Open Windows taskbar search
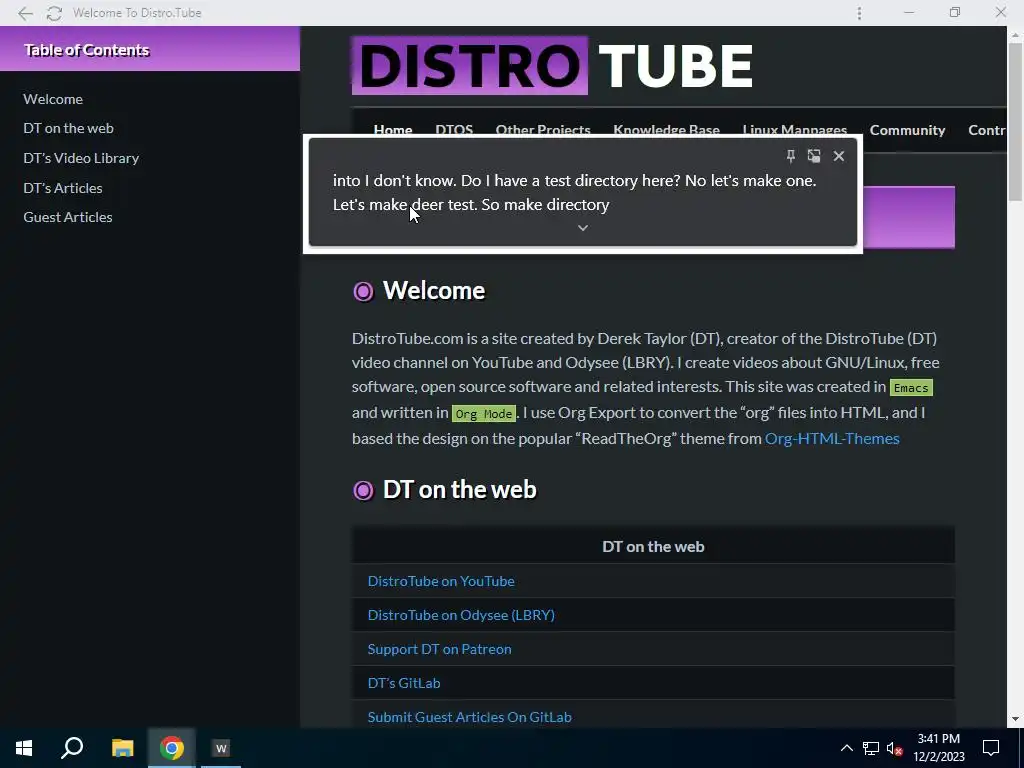1024x768 pixels. [72, 748]
